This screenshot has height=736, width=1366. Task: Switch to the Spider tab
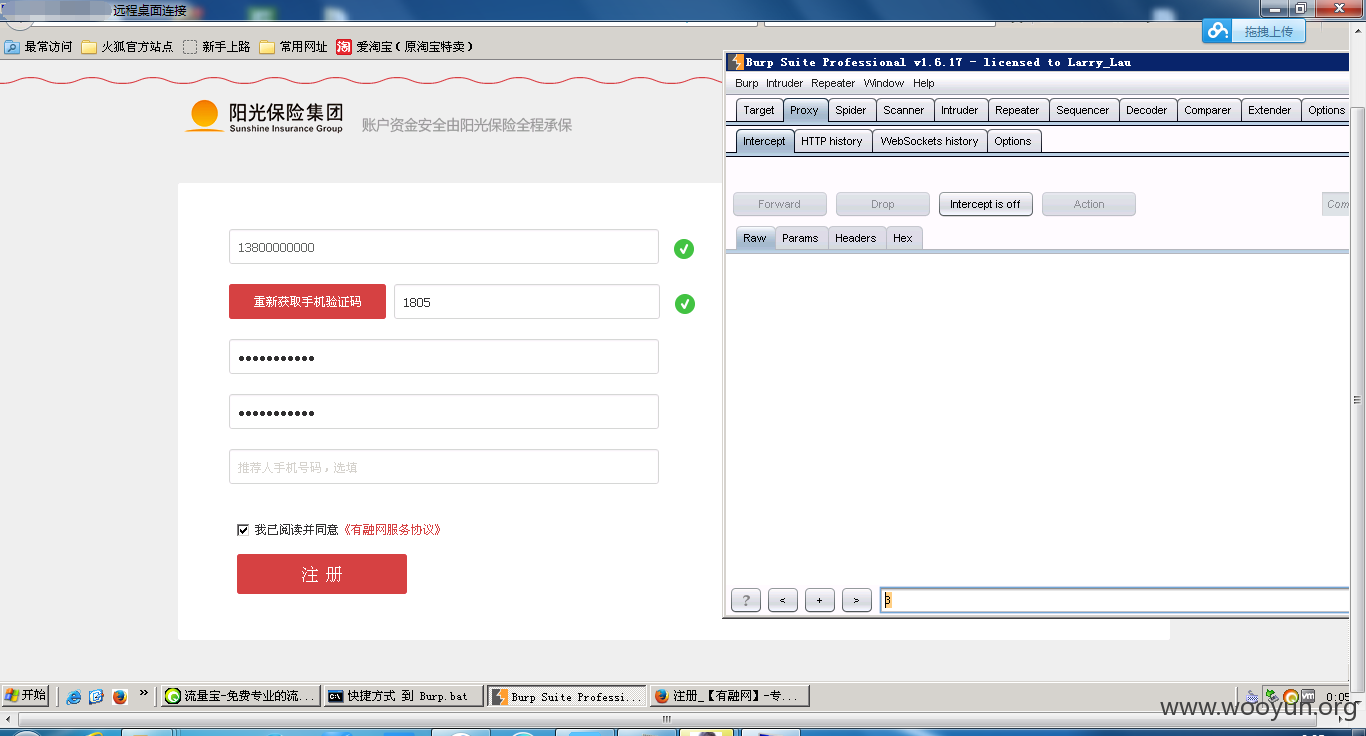[x=851, y=110]
